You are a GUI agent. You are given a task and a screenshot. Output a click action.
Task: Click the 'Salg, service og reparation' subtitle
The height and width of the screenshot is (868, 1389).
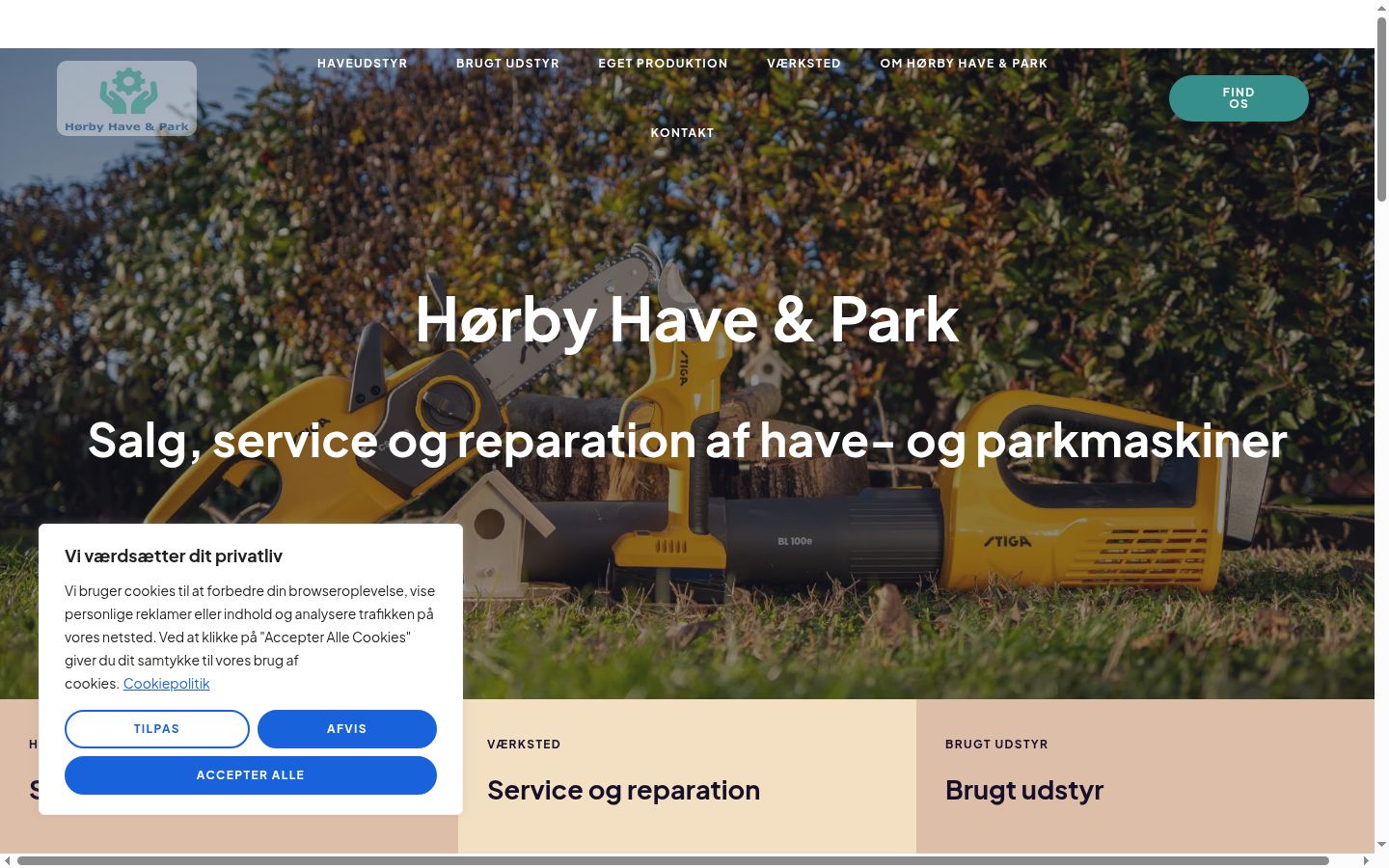(687, 441)
